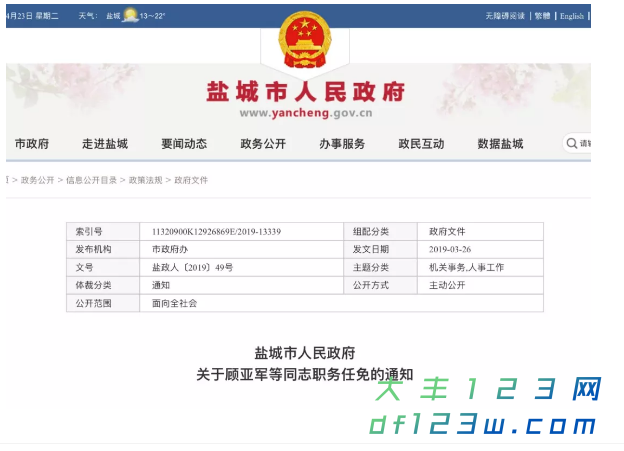Click the 盐城市人民政府 site title banner
The height and width of the screenshot is (451, 624).
306,92
